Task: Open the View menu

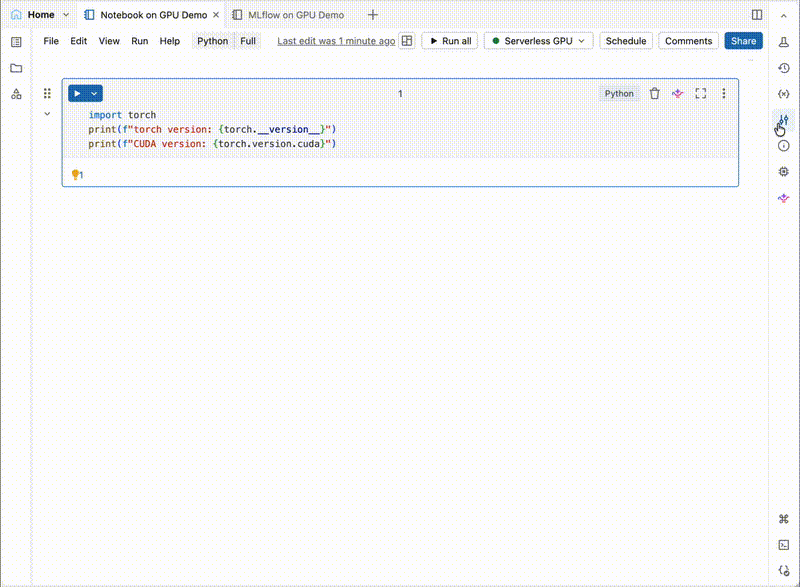Action: click(x=109, y=41)
